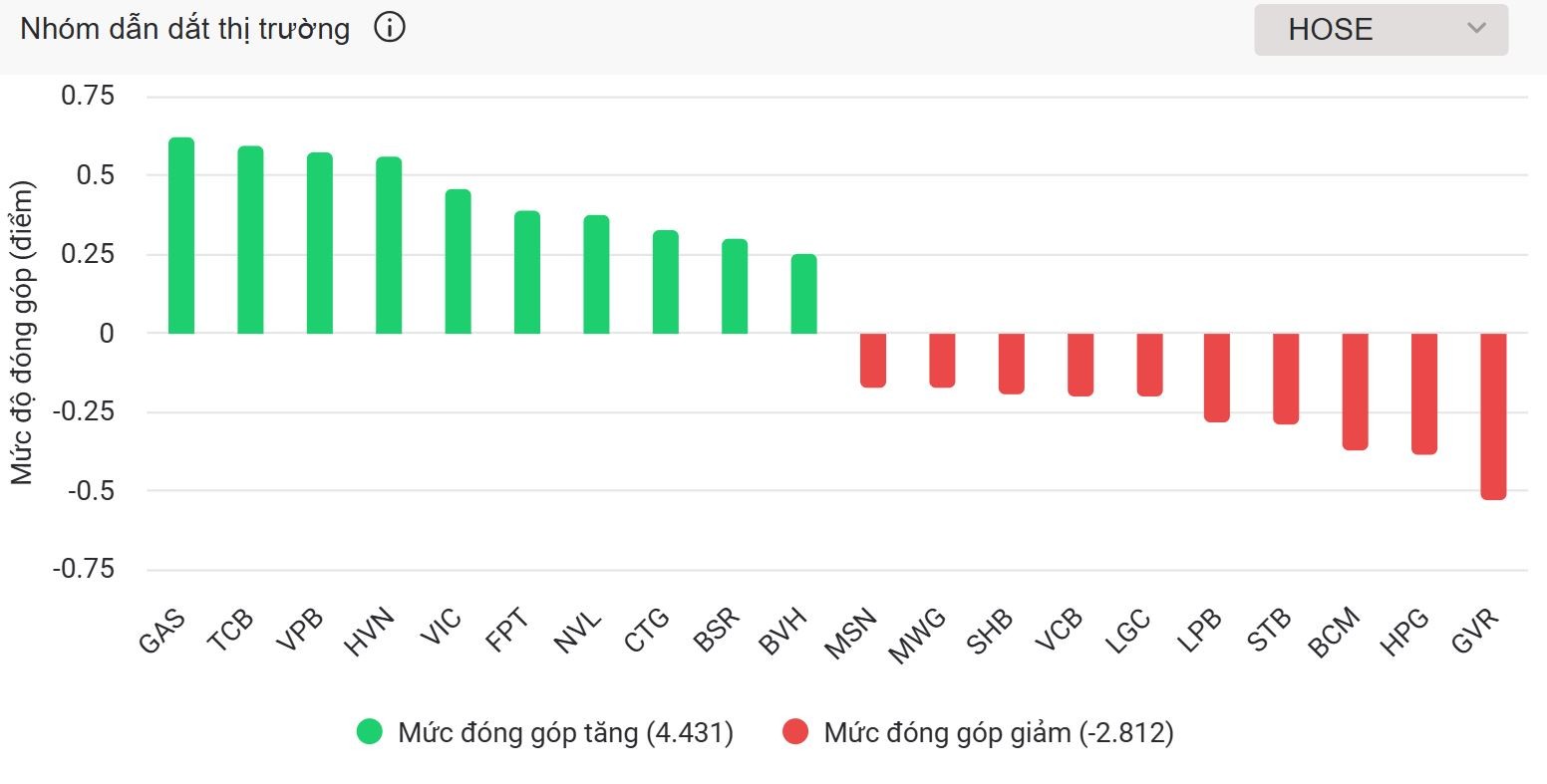Select the MSN red bar
Viewport: 1547px width, 784px height.
[x=873, y=360]
